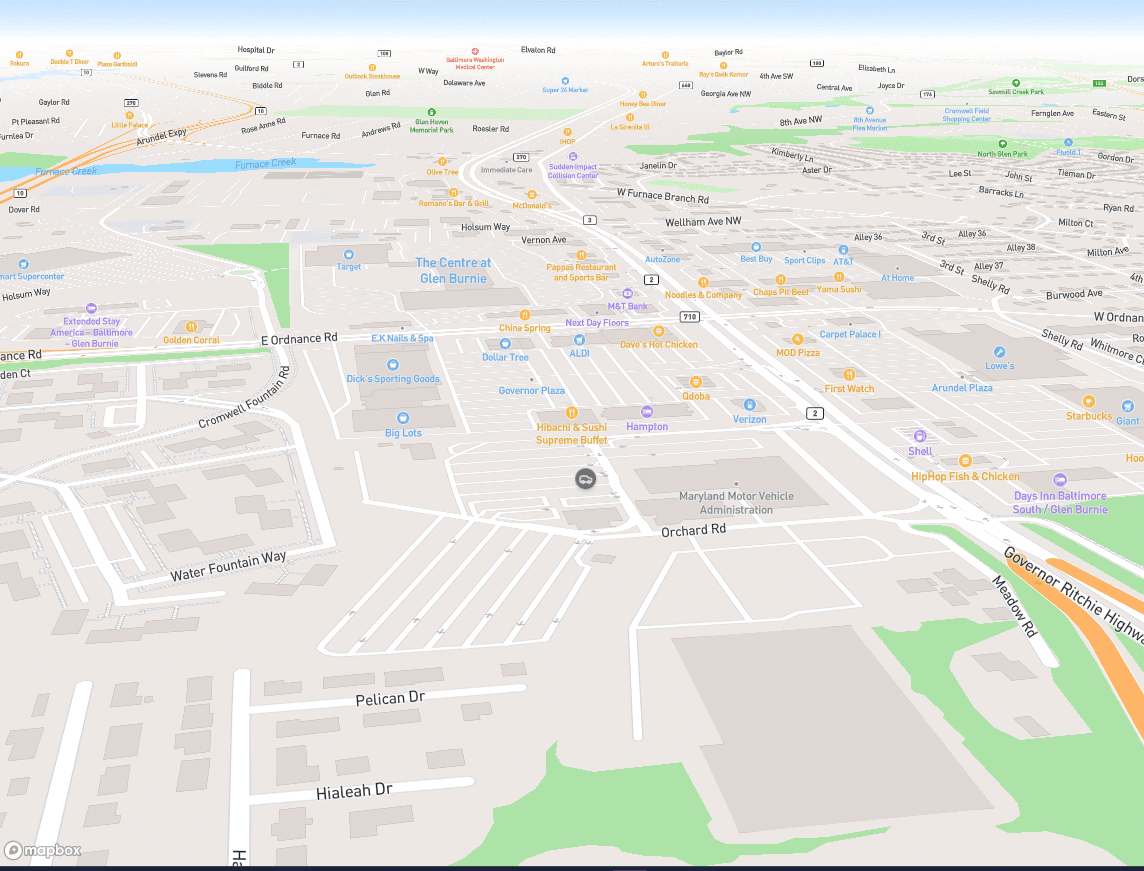Click the Golden Corral restaurant icon

191,327
